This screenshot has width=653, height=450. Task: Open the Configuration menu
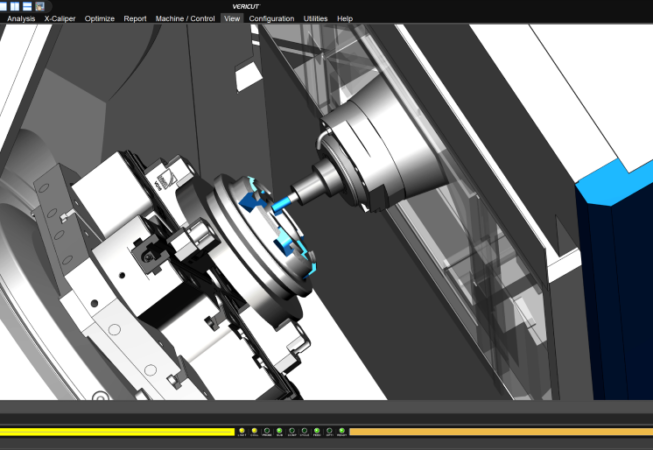[x=271, y=19]
